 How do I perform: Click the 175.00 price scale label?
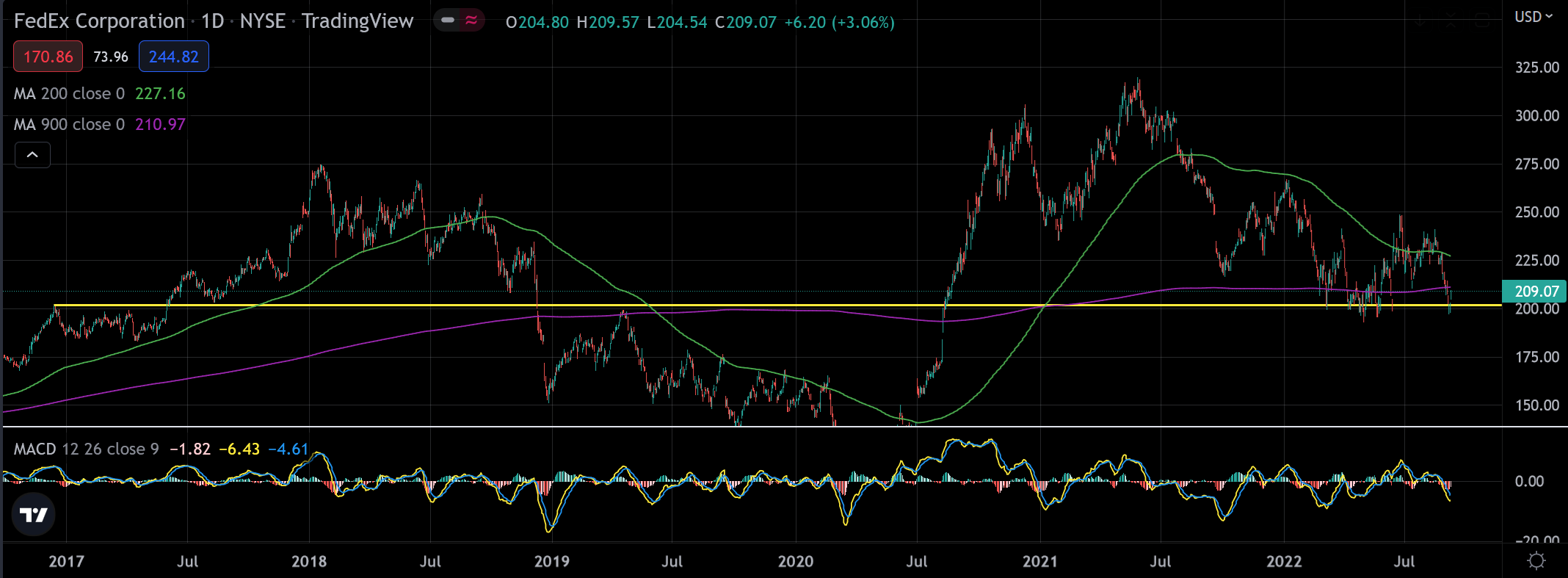[1537, 358]
